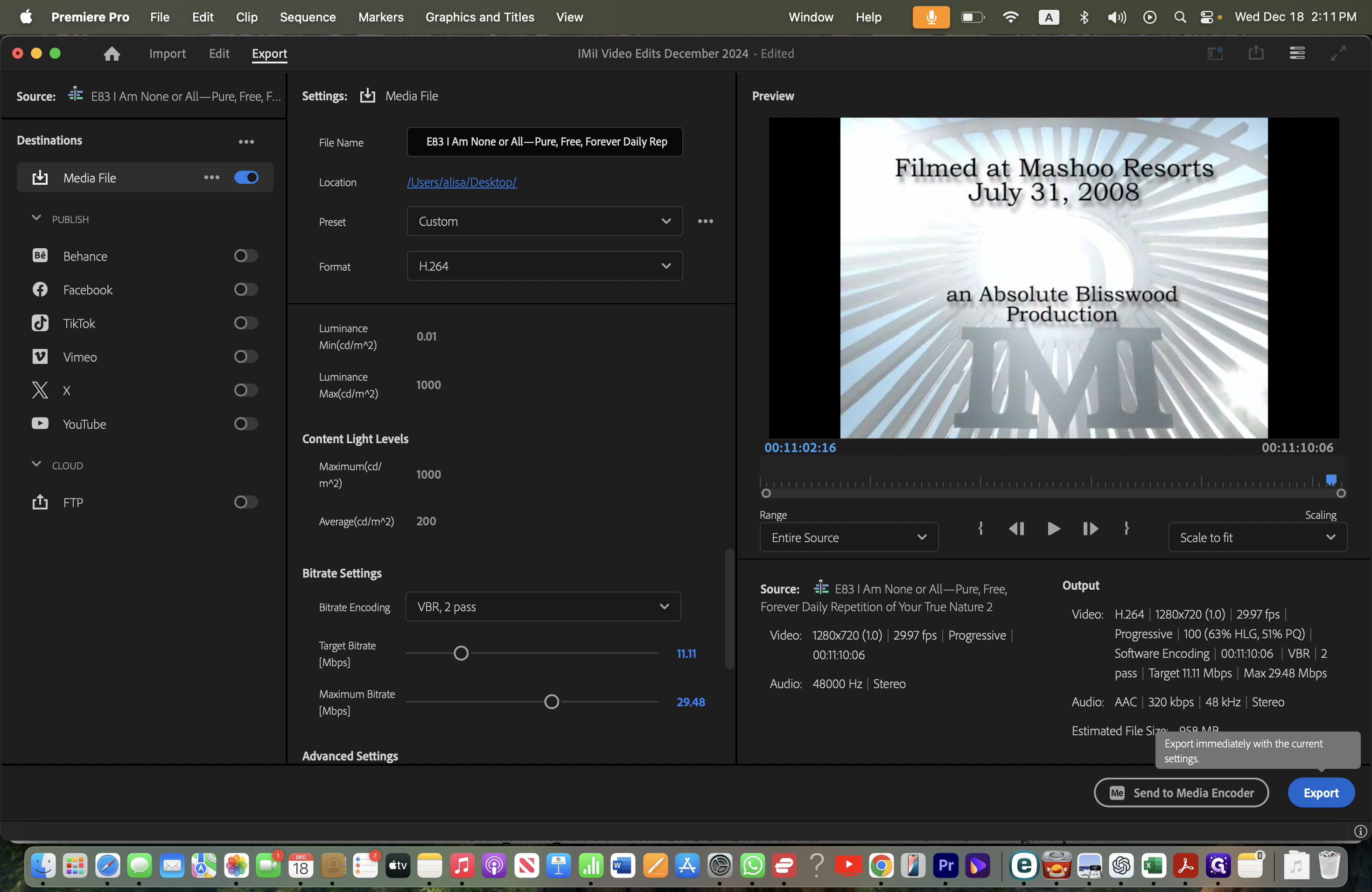This screenshot has height=892, width=1372.
Task: Click the Media File destination icon
Action: pyautogui.click(x=40, y=177)
